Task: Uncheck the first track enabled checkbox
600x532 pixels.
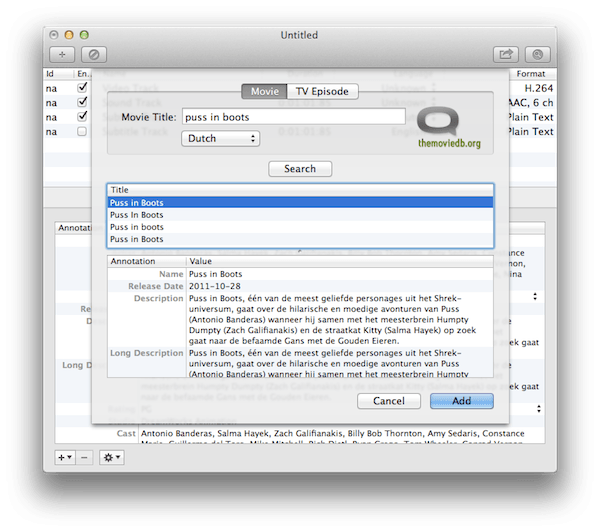Action: point(82,88)
